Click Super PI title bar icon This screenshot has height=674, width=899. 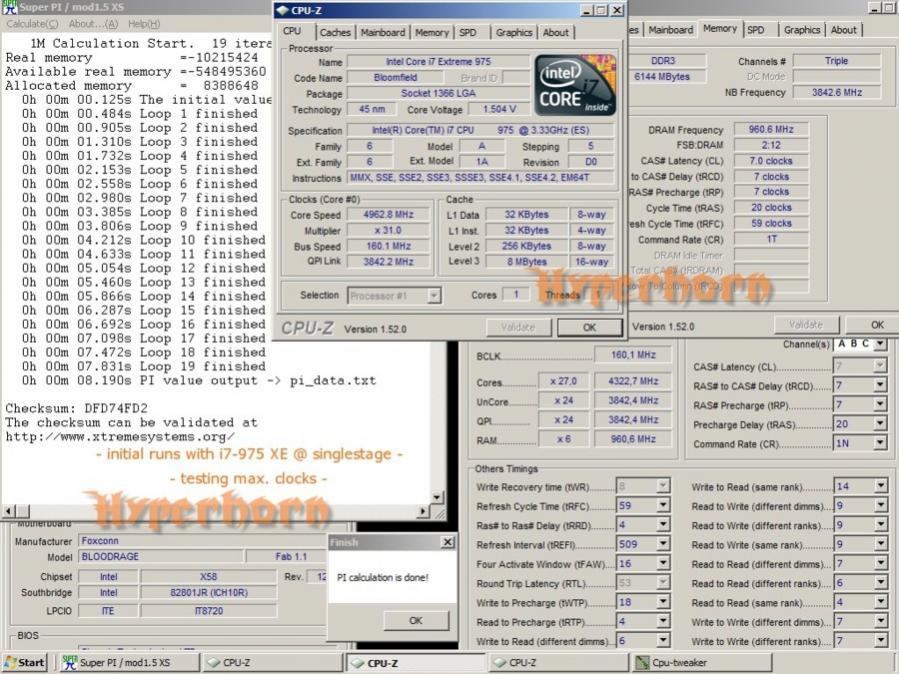pos(9,7)
